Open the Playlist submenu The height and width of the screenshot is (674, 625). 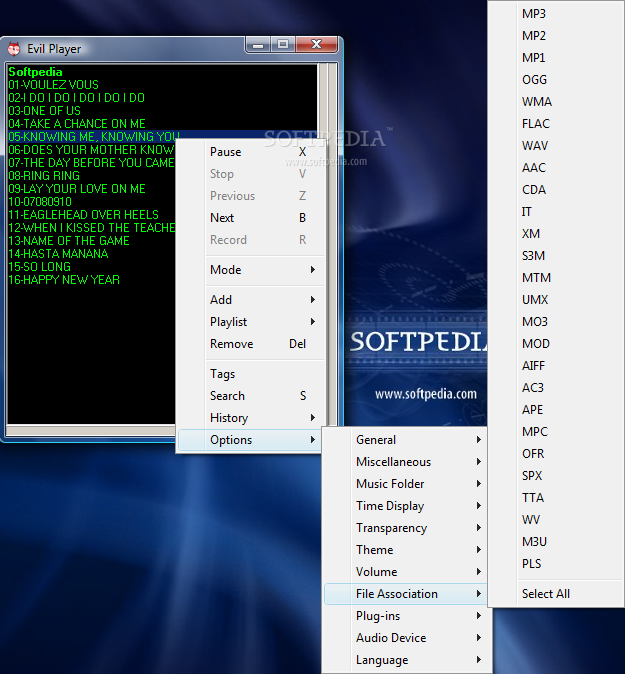251,322
